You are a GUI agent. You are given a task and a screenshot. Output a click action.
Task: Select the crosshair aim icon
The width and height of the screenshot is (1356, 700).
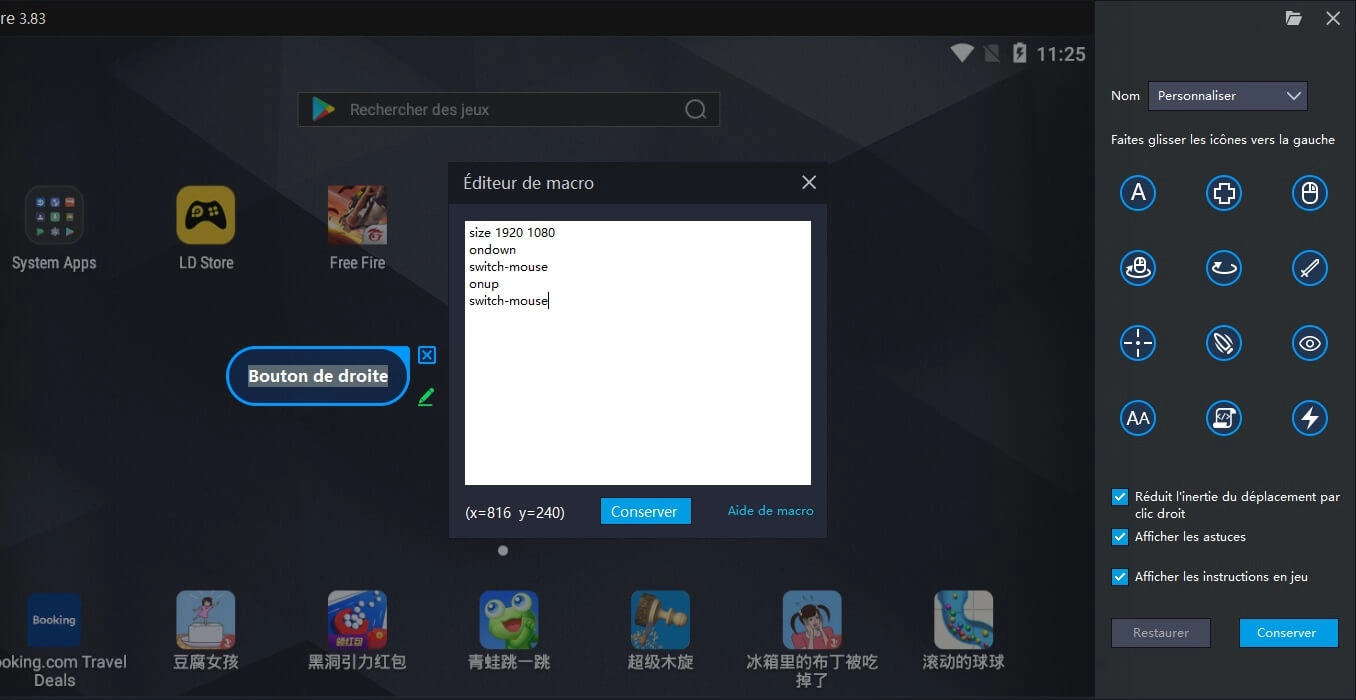pyautogui.click(x=1138, y=343)
